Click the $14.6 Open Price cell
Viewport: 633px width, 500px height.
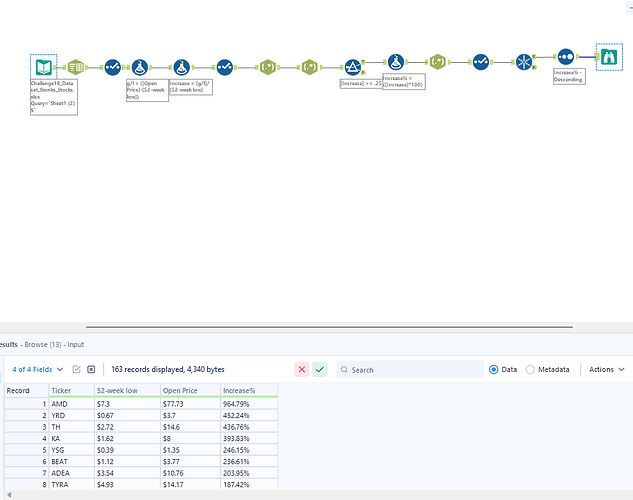click(190, 427)
